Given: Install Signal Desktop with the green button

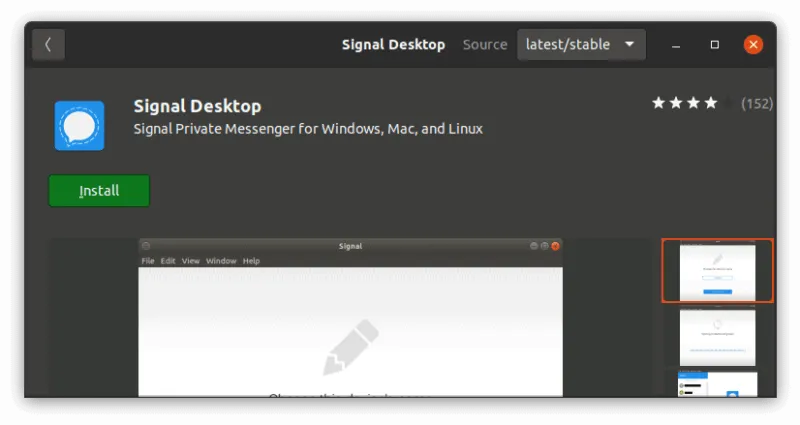Looking at the screenshot, I should coord(99,191).
